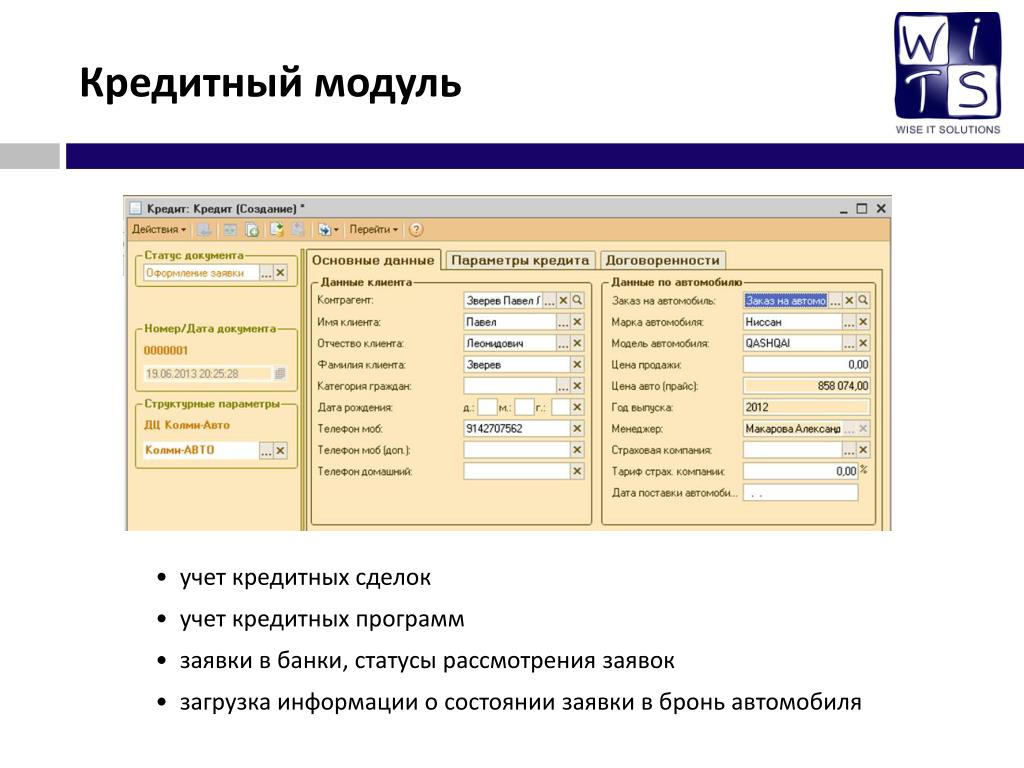1024x768 pixels.
Task: Clear the Заказ на автомобиль field
Action: pyautogui.click(x=849, y=300)
